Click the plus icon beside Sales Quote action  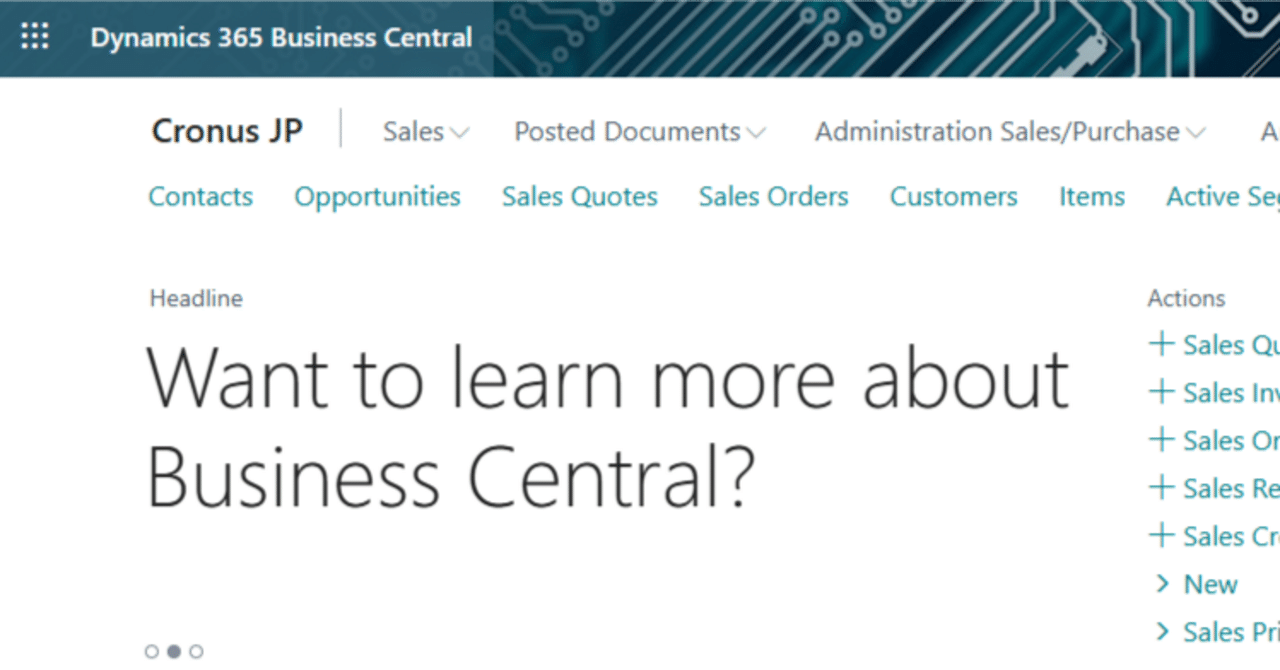point(1162,344)
